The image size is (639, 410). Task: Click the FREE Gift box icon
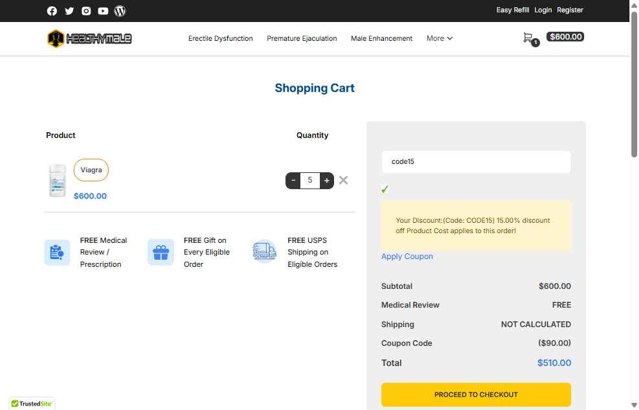[x=161, y=252]
